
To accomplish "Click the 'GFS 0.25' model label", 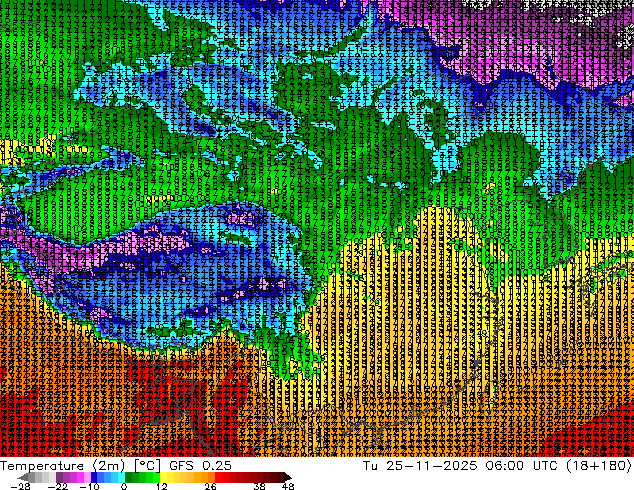I will (201, 466).
